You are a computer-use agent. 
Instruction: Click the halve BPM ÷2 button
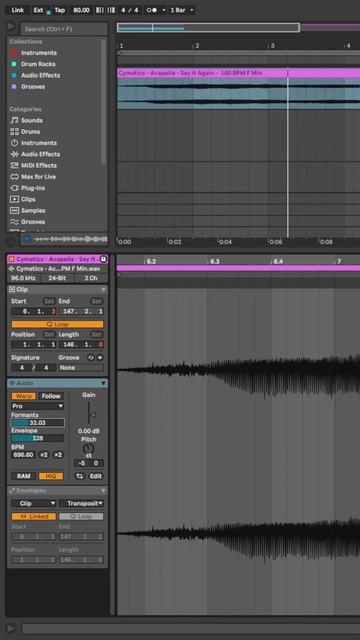coord(44,455)
